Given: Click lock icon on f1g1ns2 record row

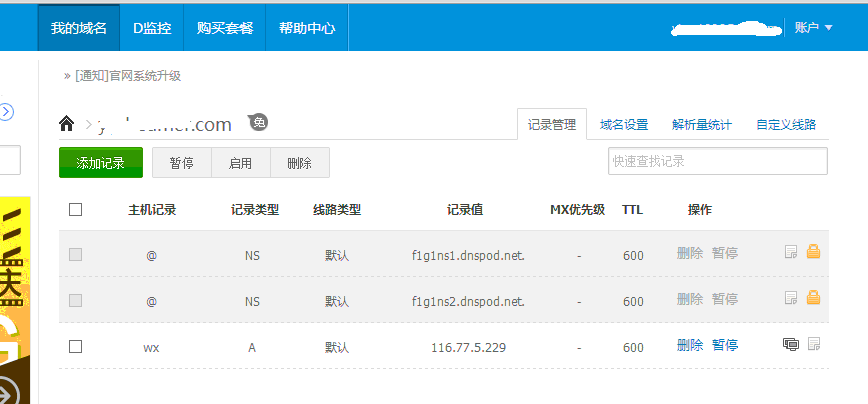Looking at the screenshot, I should 813,298.
